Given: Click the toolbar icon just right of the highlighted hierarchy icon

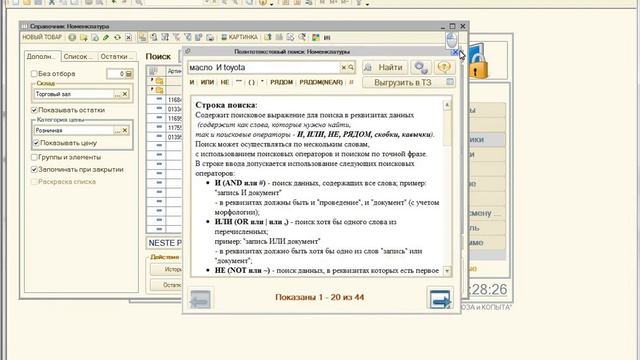Looking at the screenshot, I should [154, 38].
